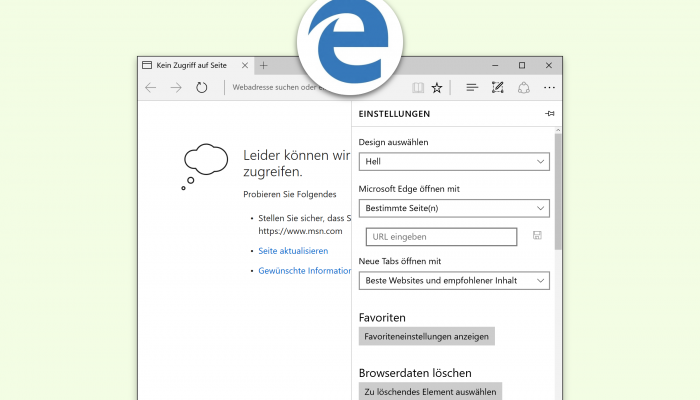The width and height of the screenshot is (700, 400).
Task: Click 'Zu löschendes Element auswählen' button
Action: tap(430, 391)
